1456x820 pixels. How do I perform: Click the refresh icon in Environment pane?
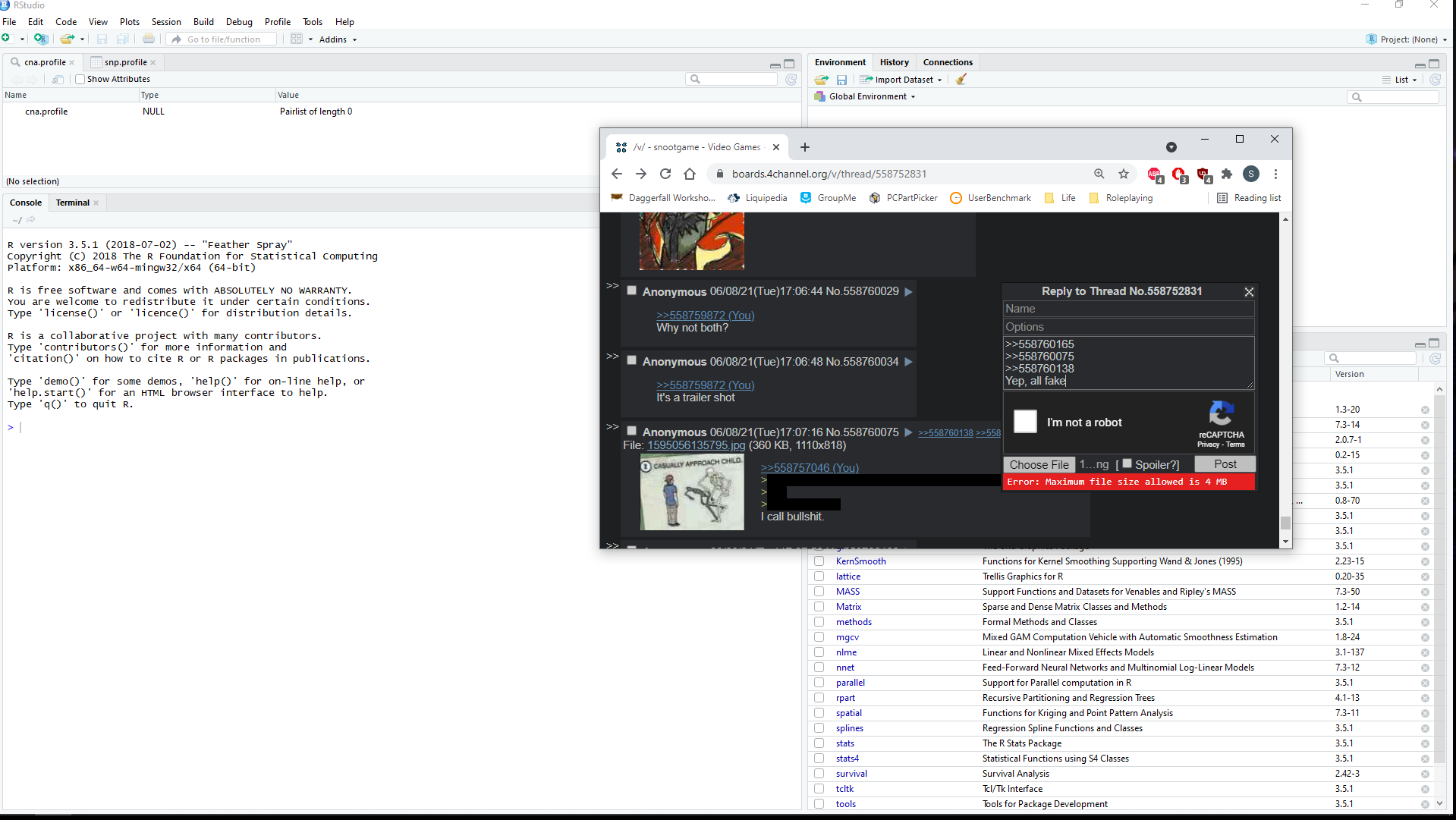coord(1435,80)
